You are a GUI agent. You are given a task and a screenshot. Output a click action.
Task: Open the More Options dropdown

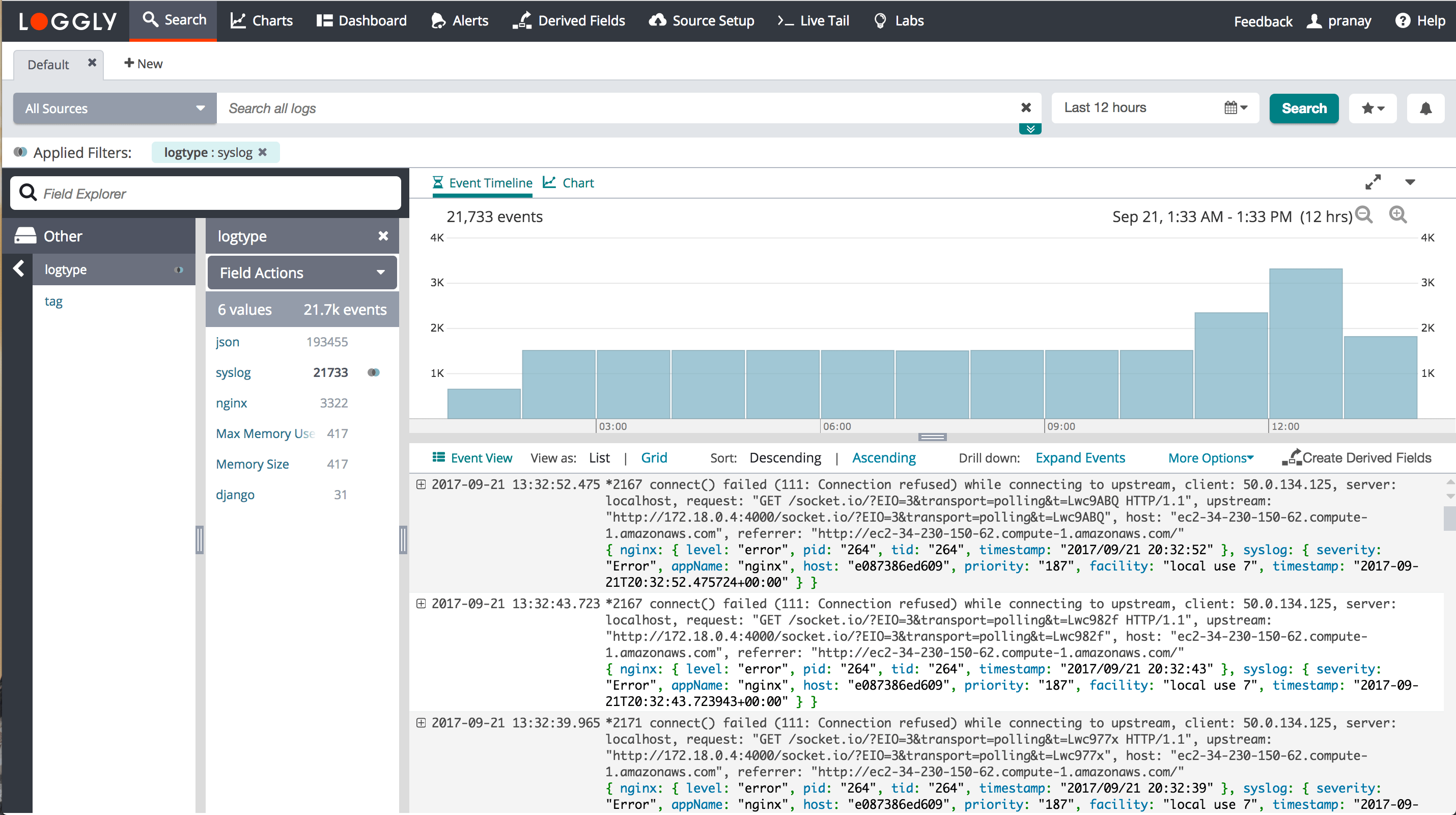coord(1211,457)
